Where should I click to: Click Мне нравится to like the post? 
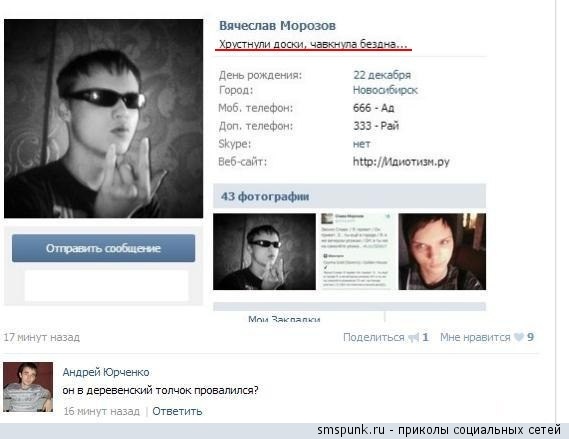475,337
